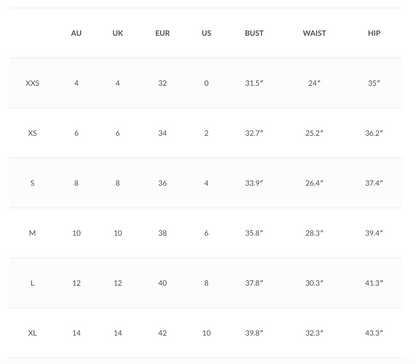
Task: Select the EUR column header
Action: 162,33
